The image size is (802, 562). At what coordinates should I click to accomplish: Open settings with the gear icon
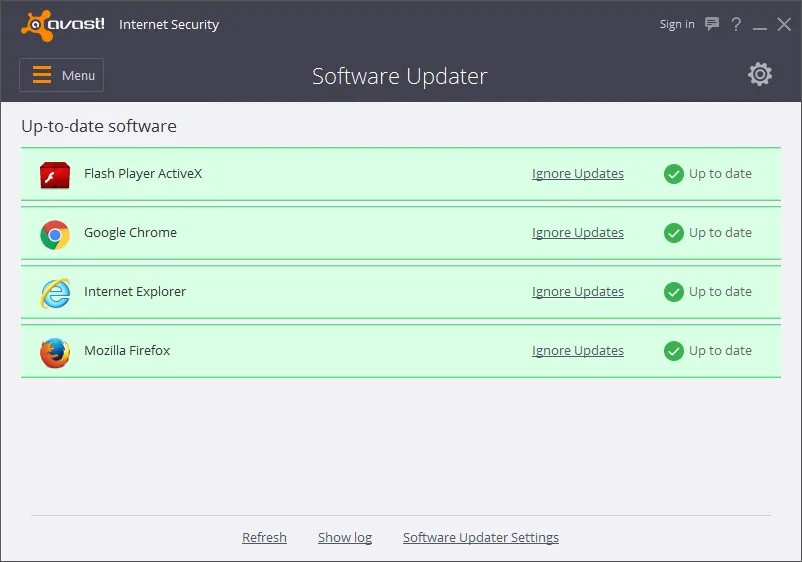point(760,75)
